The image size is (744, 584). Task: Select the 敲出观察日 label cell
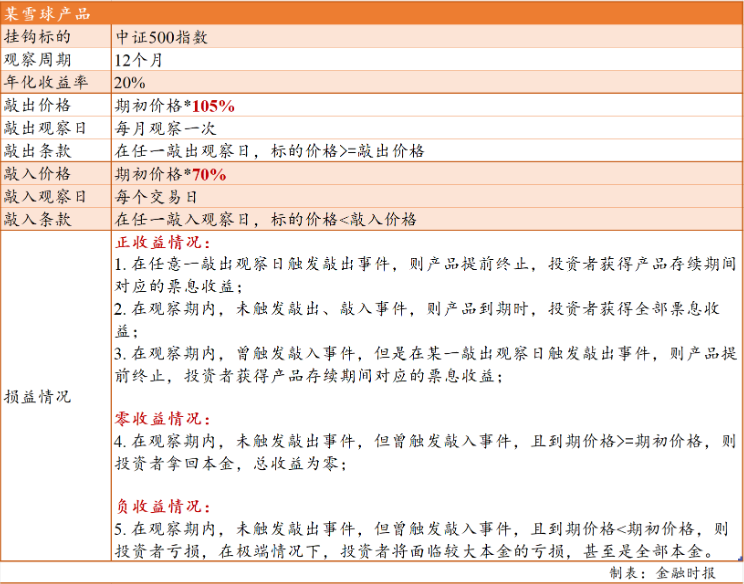point(56,128)
